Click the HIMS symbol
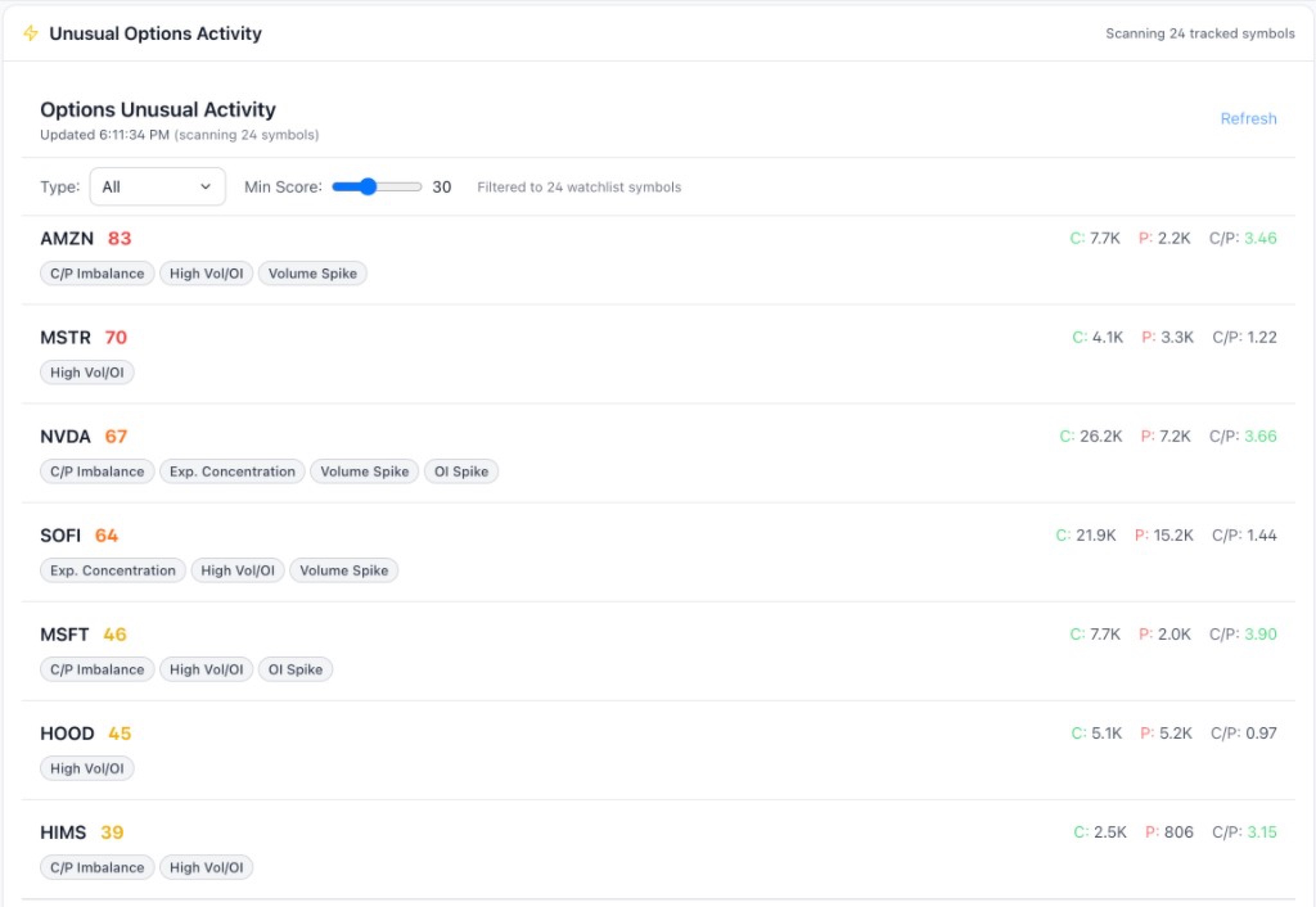 coord(63,832)
